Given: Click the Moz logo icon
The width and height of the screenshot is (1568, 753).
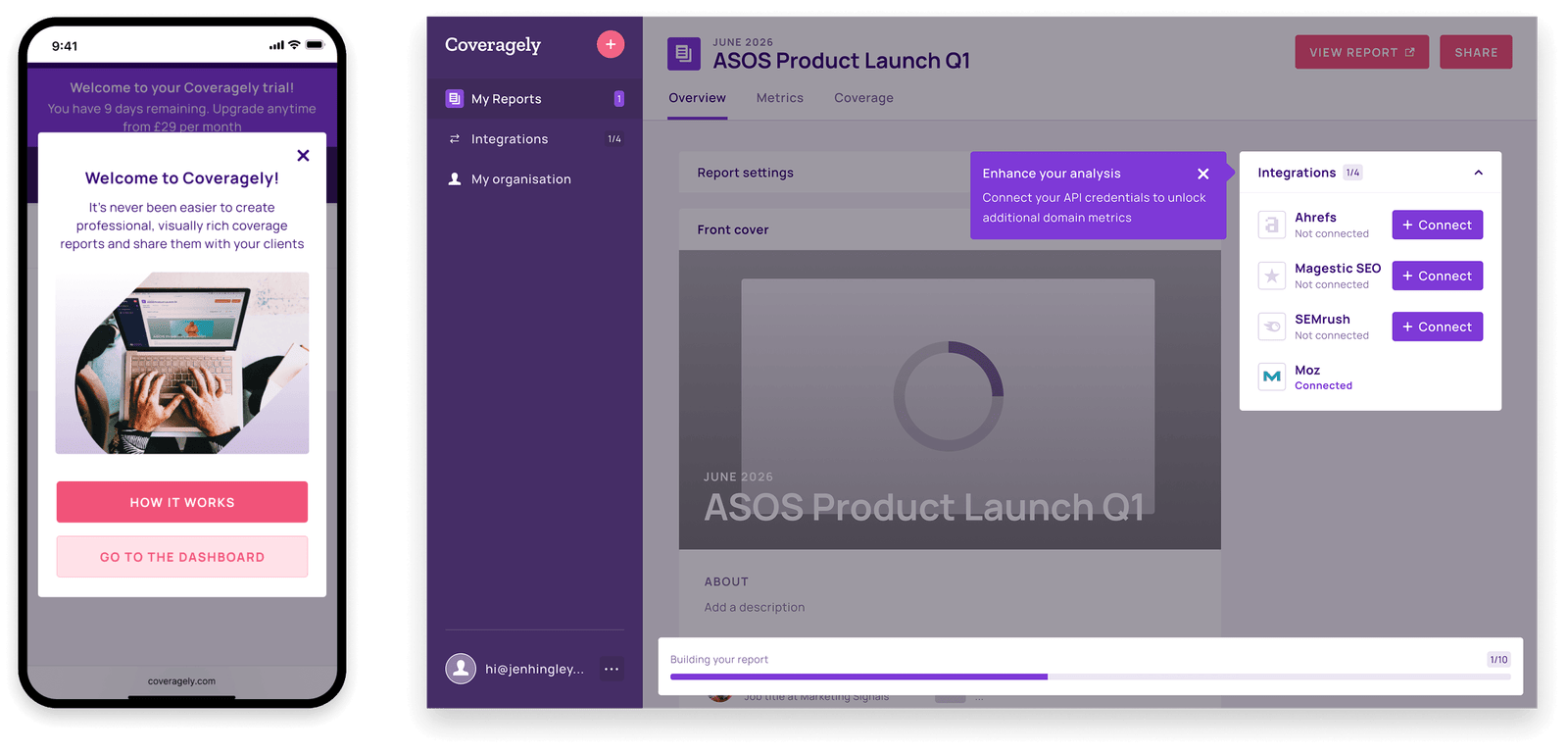Looking at the screenshot, I should [1272, 376].
